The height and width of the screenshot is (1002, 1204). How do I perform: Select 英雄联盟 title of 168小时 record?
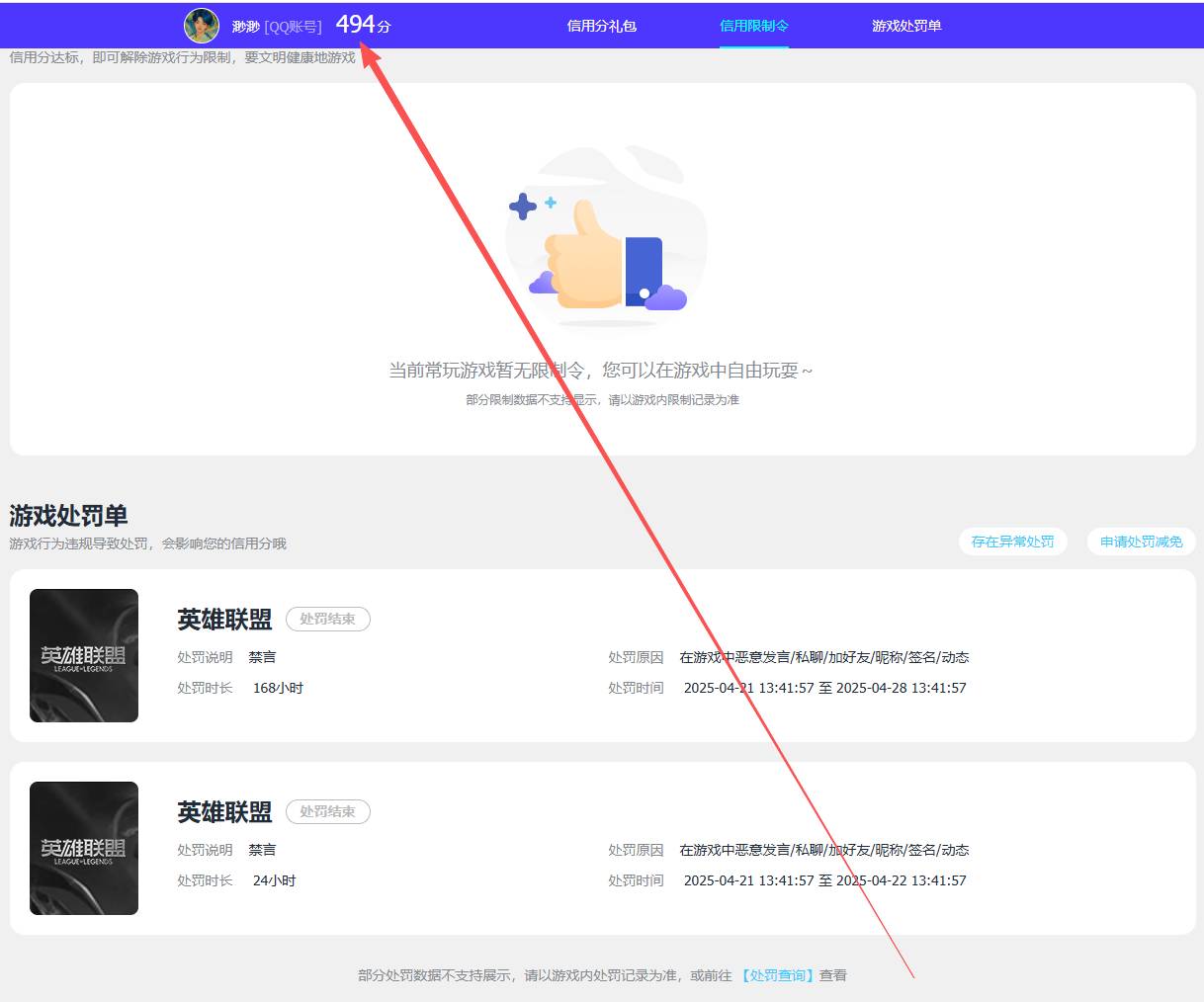[x=224, y=620]
